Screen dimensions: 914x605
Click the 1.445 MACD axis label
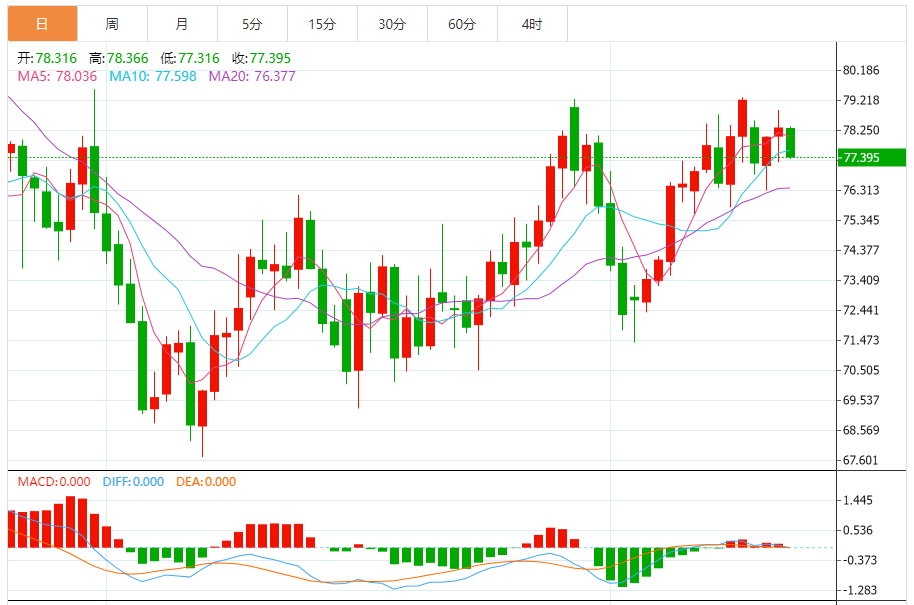point(858,501)
